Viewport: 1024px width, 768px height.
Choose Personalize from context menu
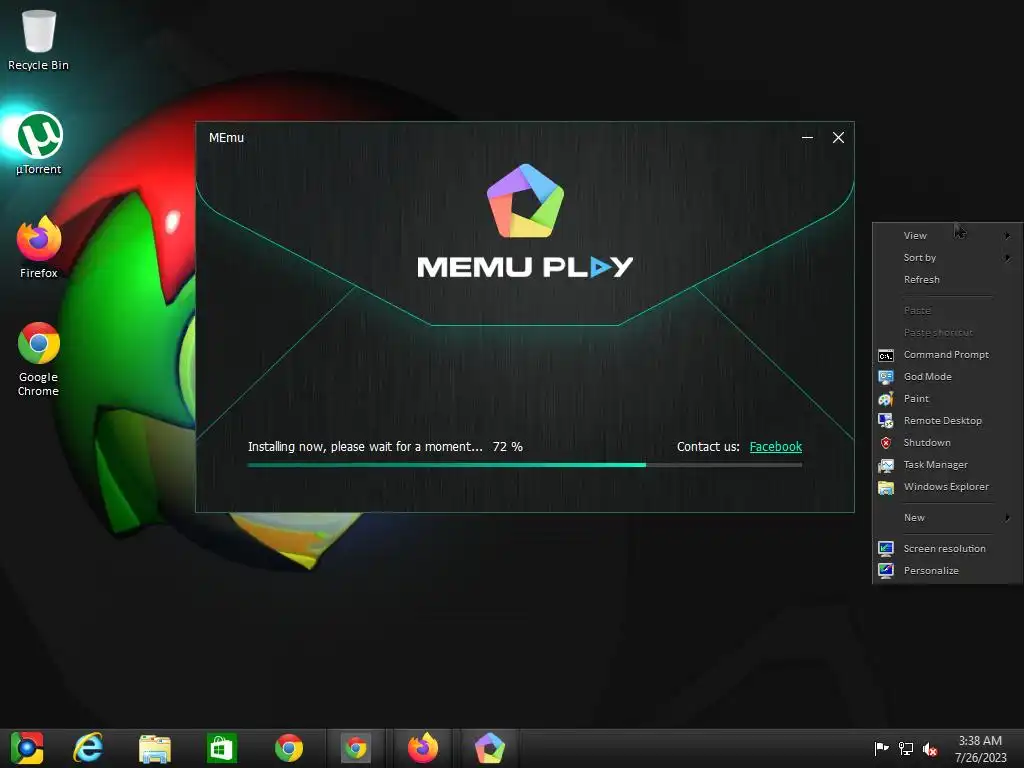pyautogui.click(x=948, y=571)
